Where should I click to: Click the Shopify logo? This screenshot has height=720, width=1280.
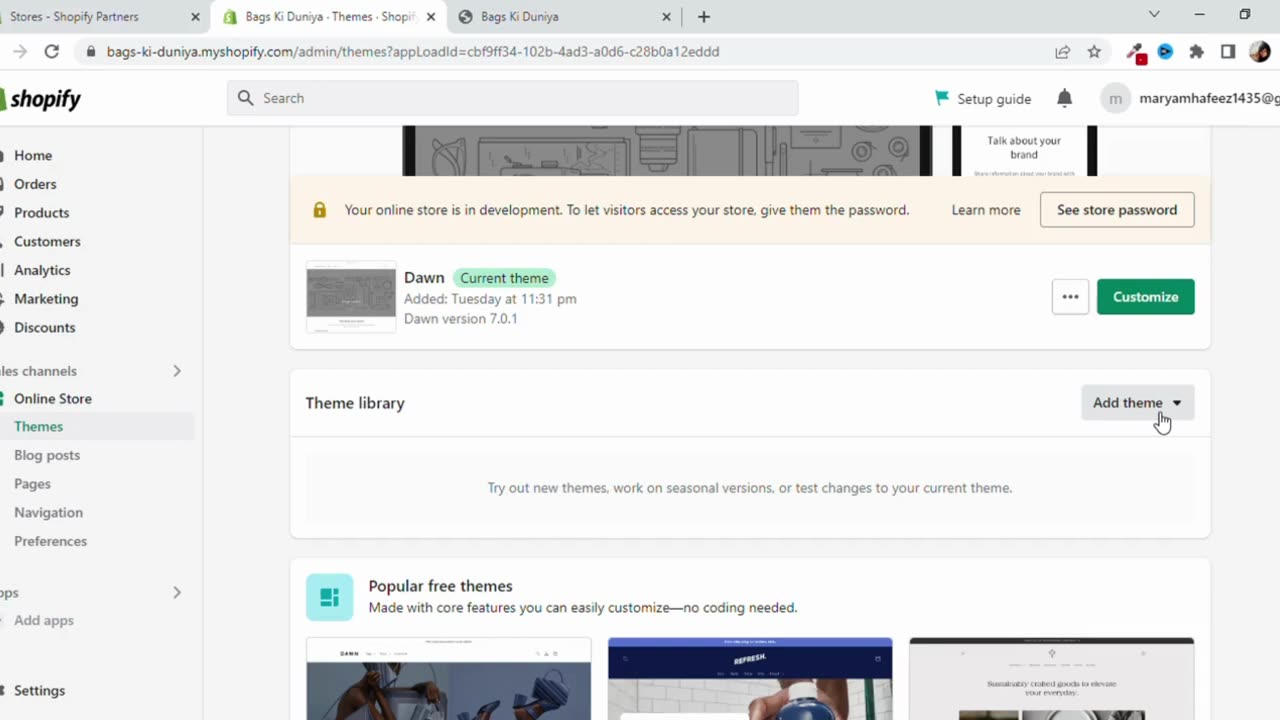[x=40, y=99]
